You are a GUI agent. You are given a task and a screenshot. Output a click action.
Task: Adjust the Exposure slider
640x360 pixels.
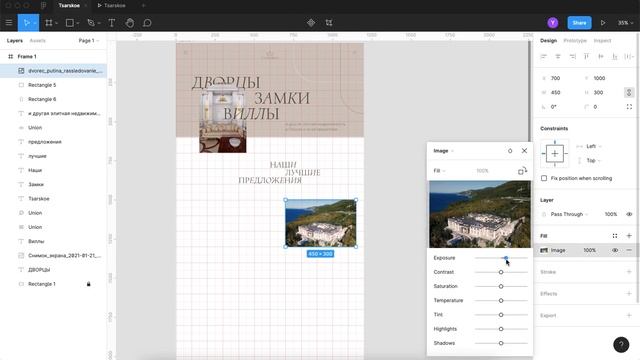click(501, 258)
